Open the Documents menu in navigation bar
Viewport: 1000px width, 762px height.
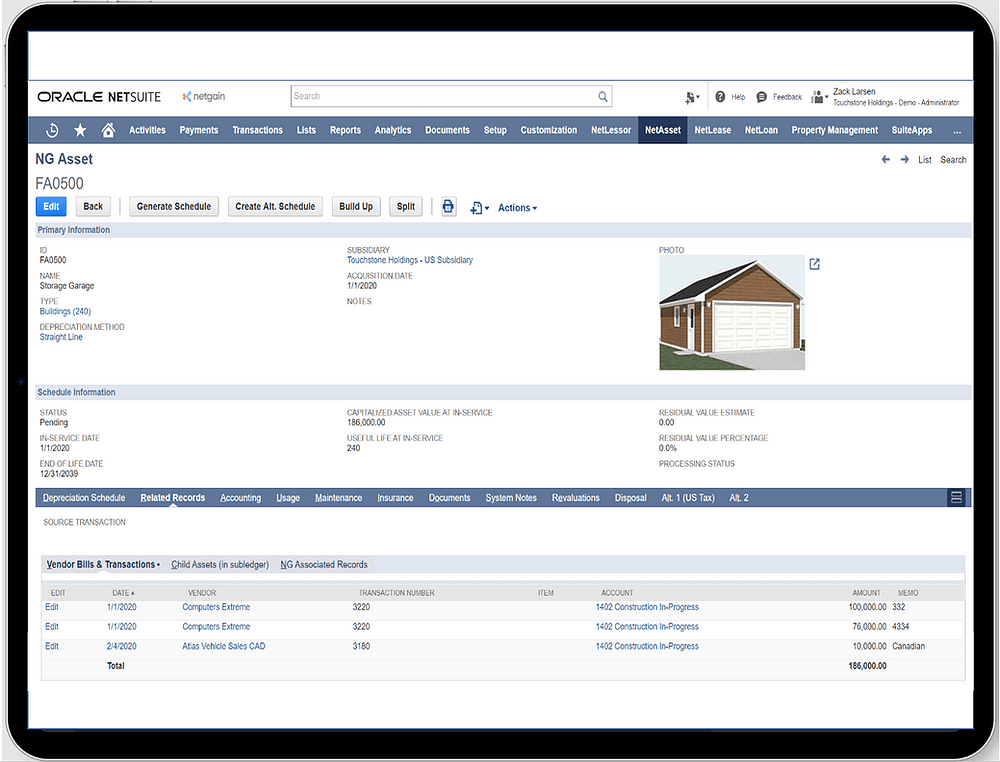pyautogui.click(x=447, y=130)
